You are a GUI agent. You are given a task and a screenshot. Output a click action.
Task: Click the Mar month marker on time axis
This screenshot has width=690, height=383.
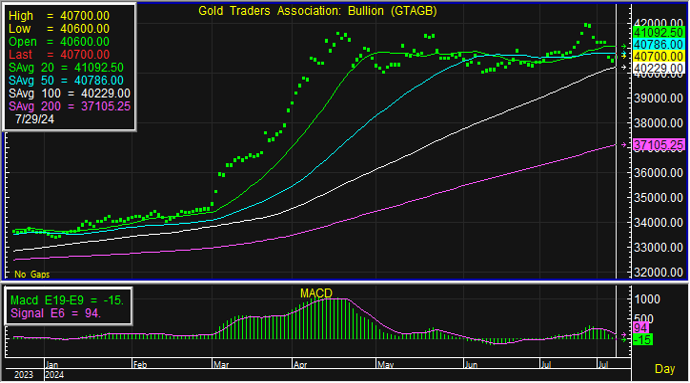click(x=221, y=365)
